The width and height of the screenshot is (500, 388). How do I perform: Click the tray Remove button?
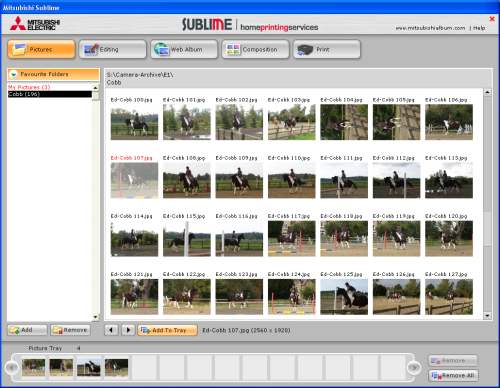pos(453,360)
